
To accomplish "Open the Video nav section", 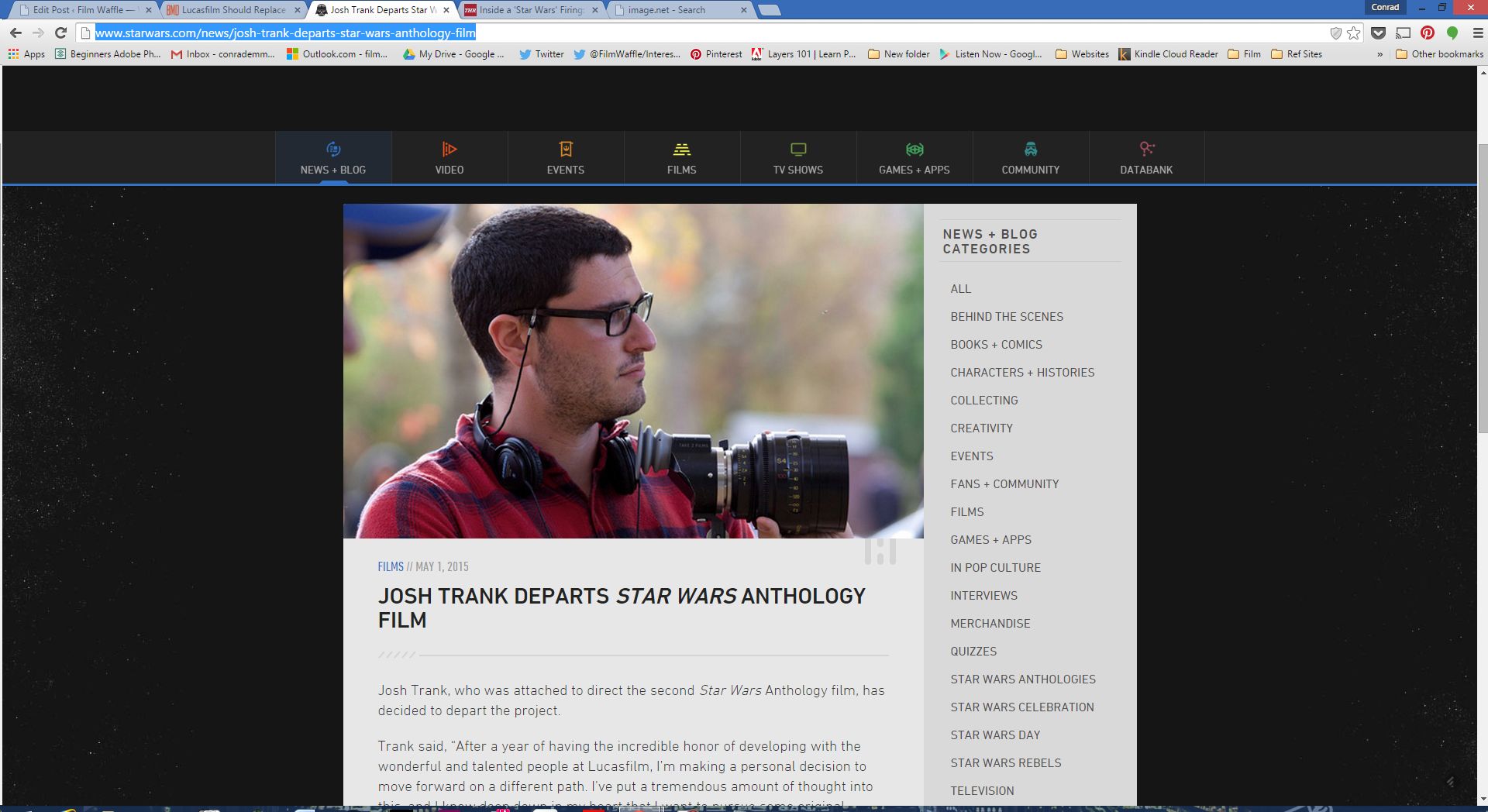I will pyautogui.click(x=449, y=158).
